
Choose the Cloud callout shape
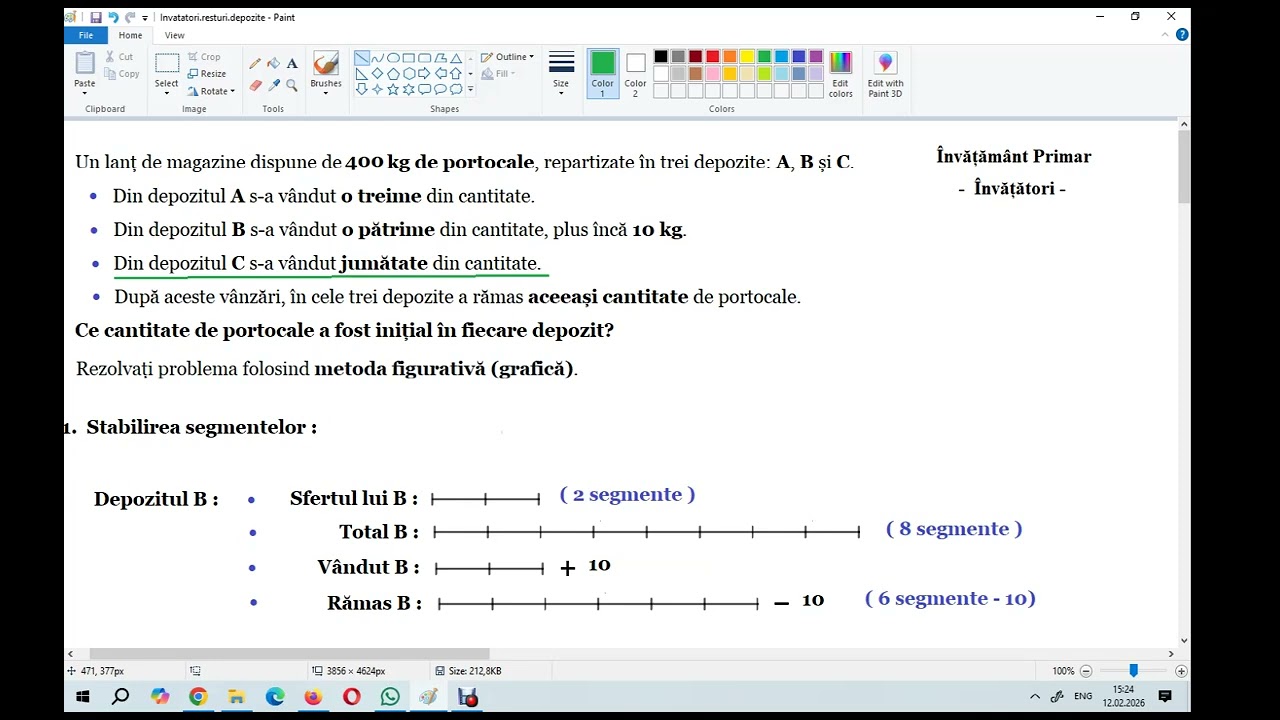456,89
